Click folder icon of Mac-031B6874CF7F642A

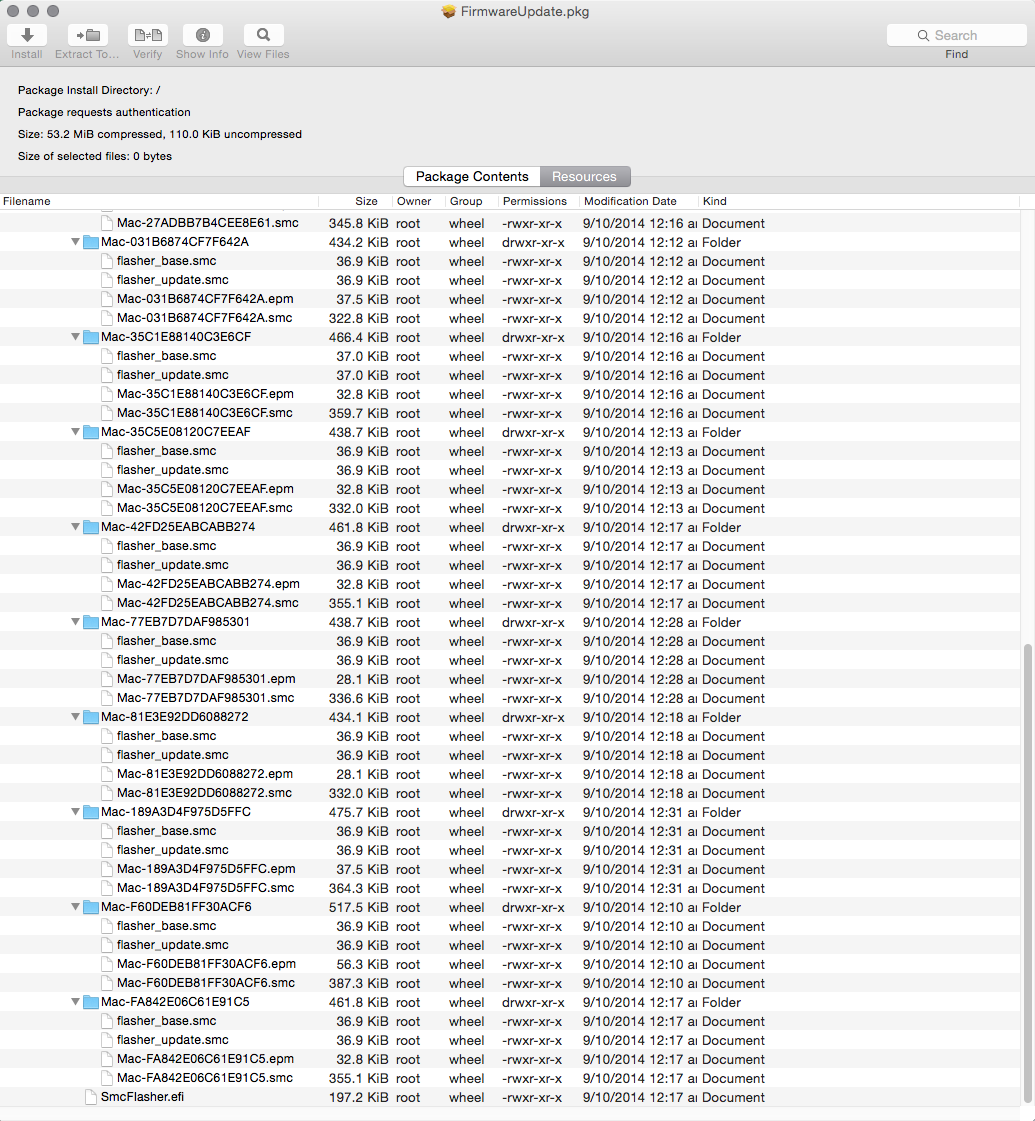click(91, 242)
